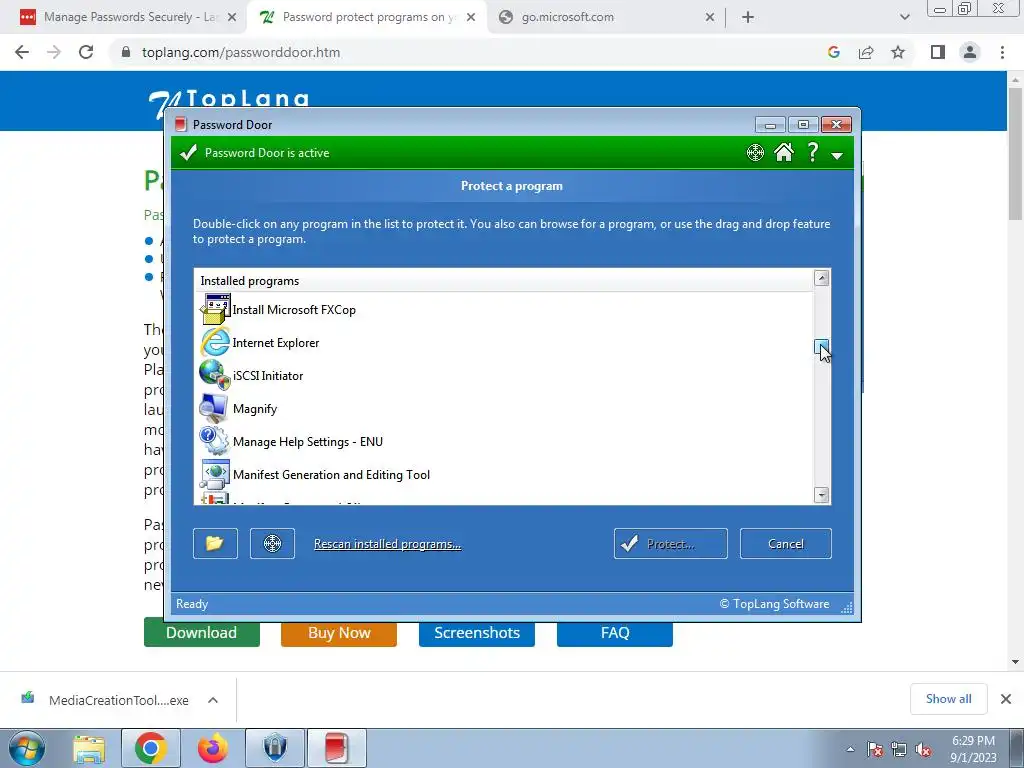Open Windows Explorer from taskbar
This screenshot has height=768, width=1024.
(89, 748)
